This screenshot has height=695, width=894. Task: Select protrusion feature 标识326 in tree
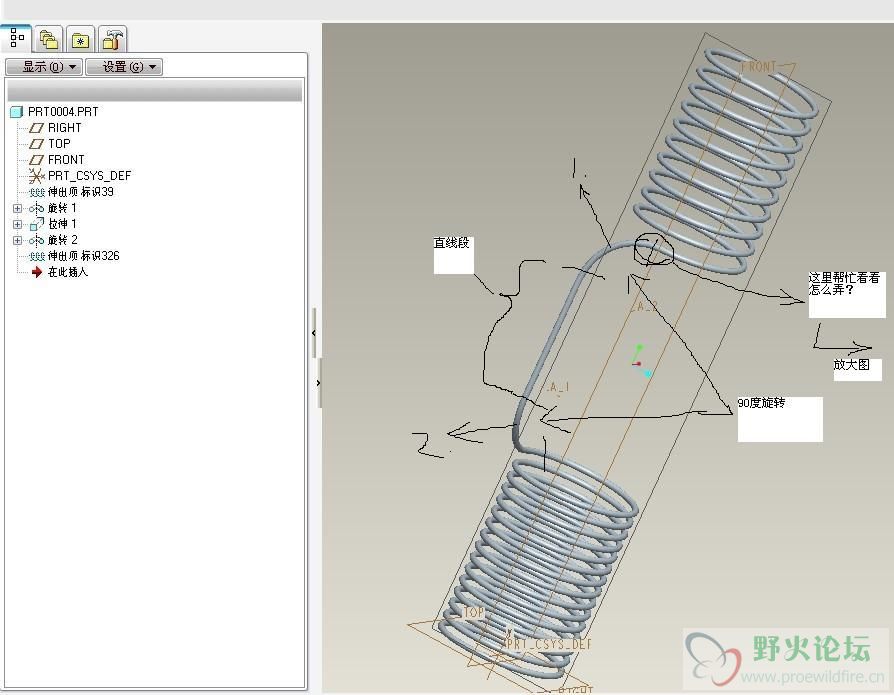pos(74,255)
